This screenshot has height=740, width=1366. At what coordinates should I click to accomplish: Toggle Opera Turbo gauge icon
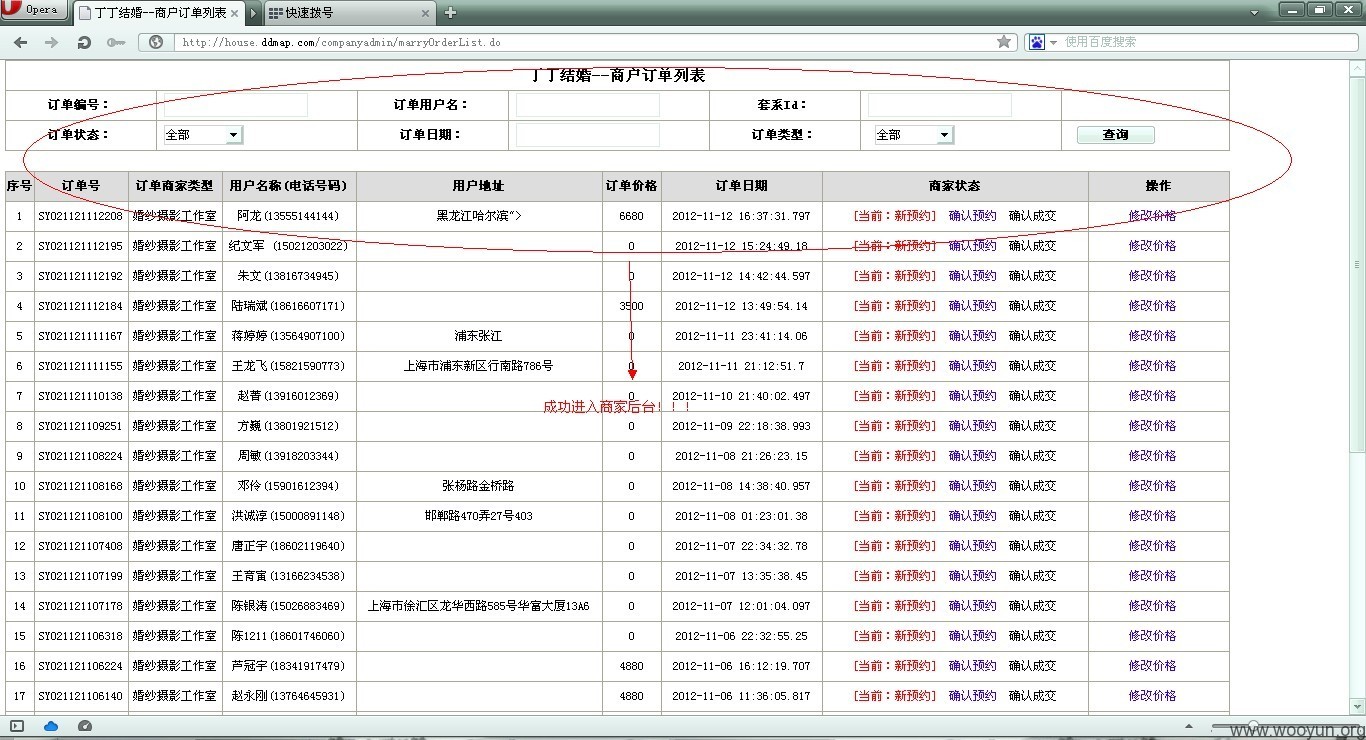pyautogui.click(x=85, y=726)
